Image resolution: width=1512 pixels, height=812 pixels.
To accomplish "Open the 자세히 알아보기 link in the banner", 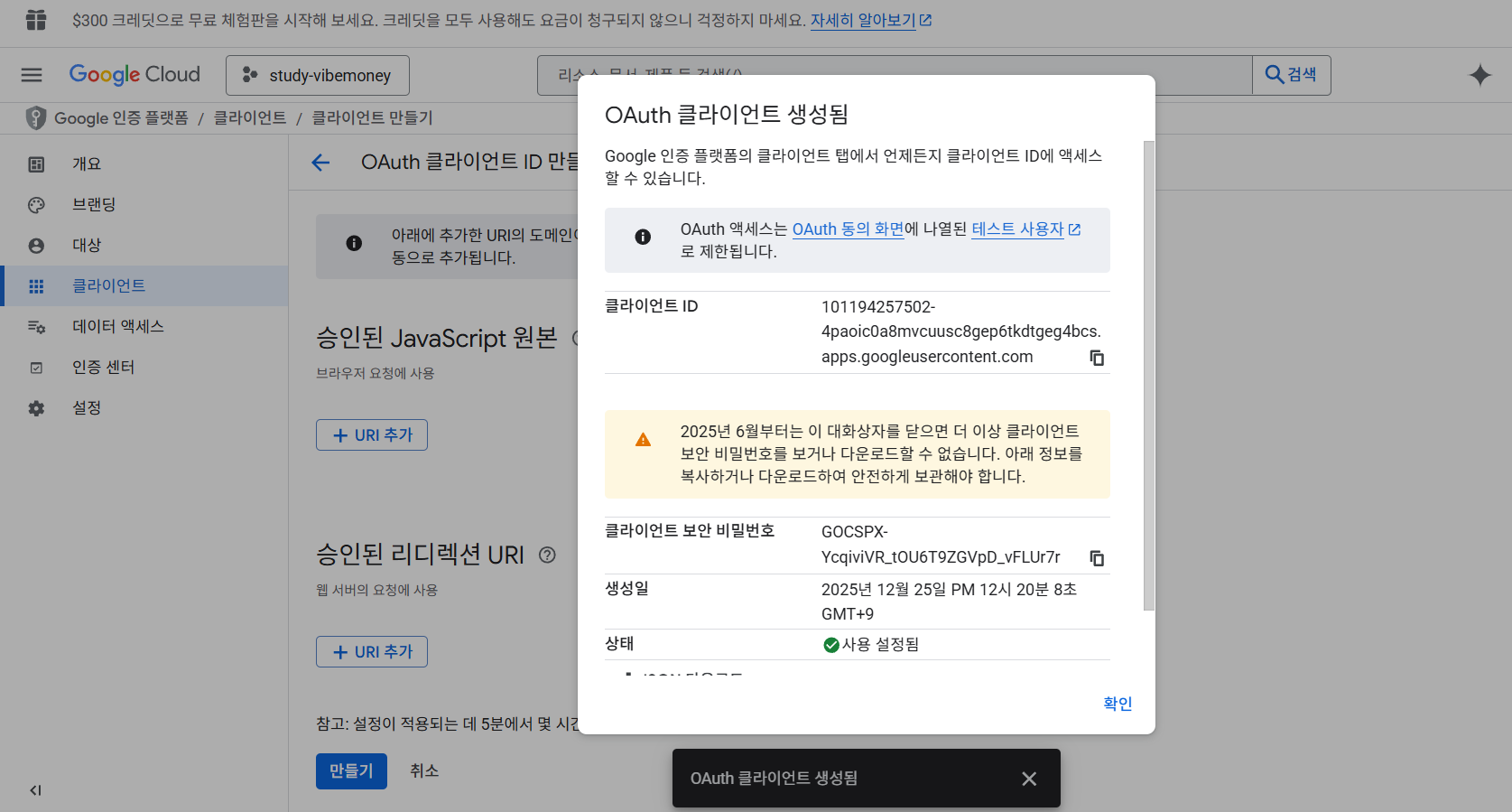I will pos(871,20).
